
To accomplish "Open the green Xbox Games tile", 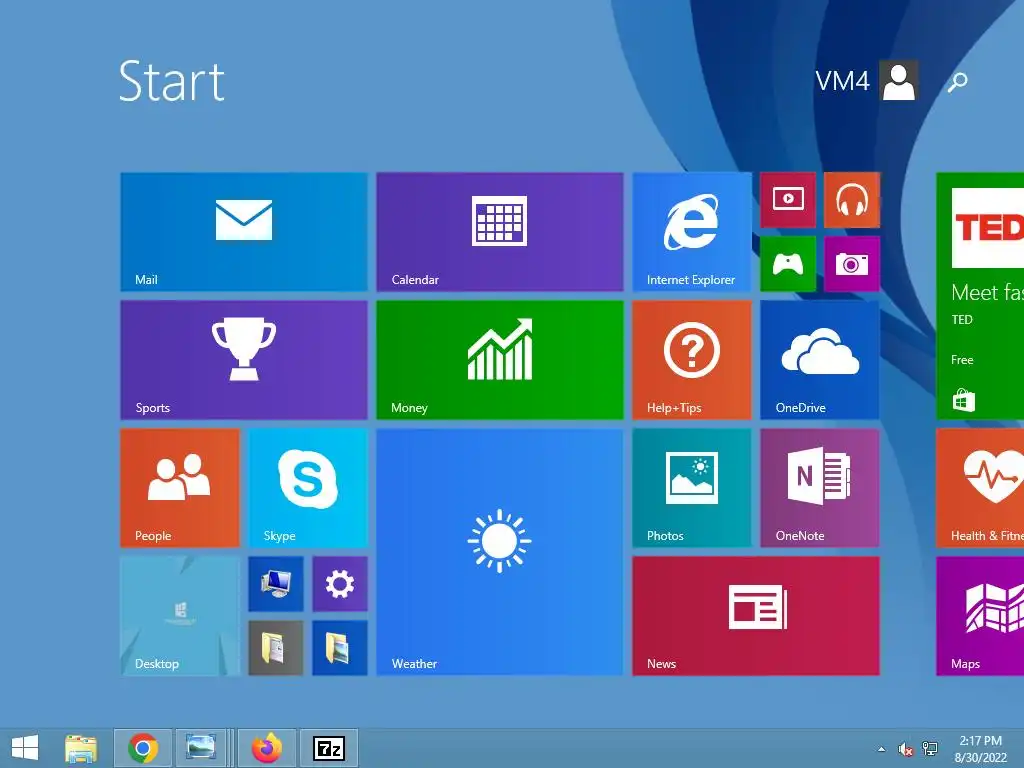I will 788,264.
